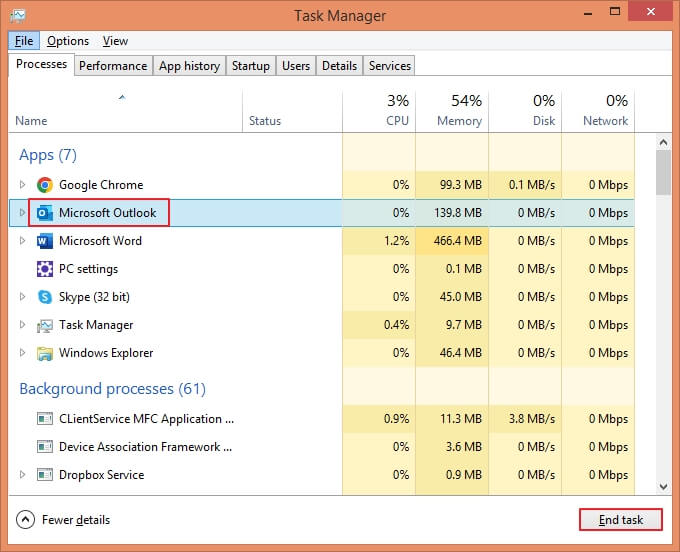
Task: Click the Task Manager title bar icon
Action: click(18, 16)
